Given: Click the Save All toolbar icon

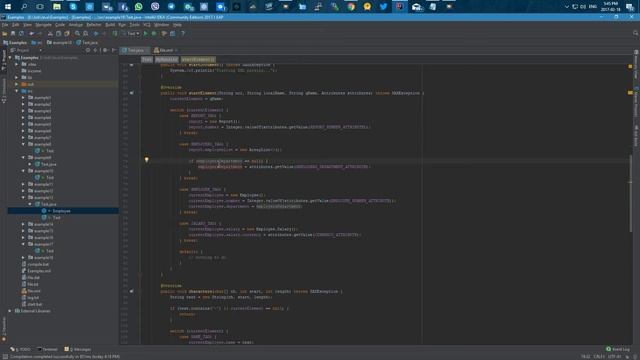Looking at the screenshot, I should tap(13, 33).
